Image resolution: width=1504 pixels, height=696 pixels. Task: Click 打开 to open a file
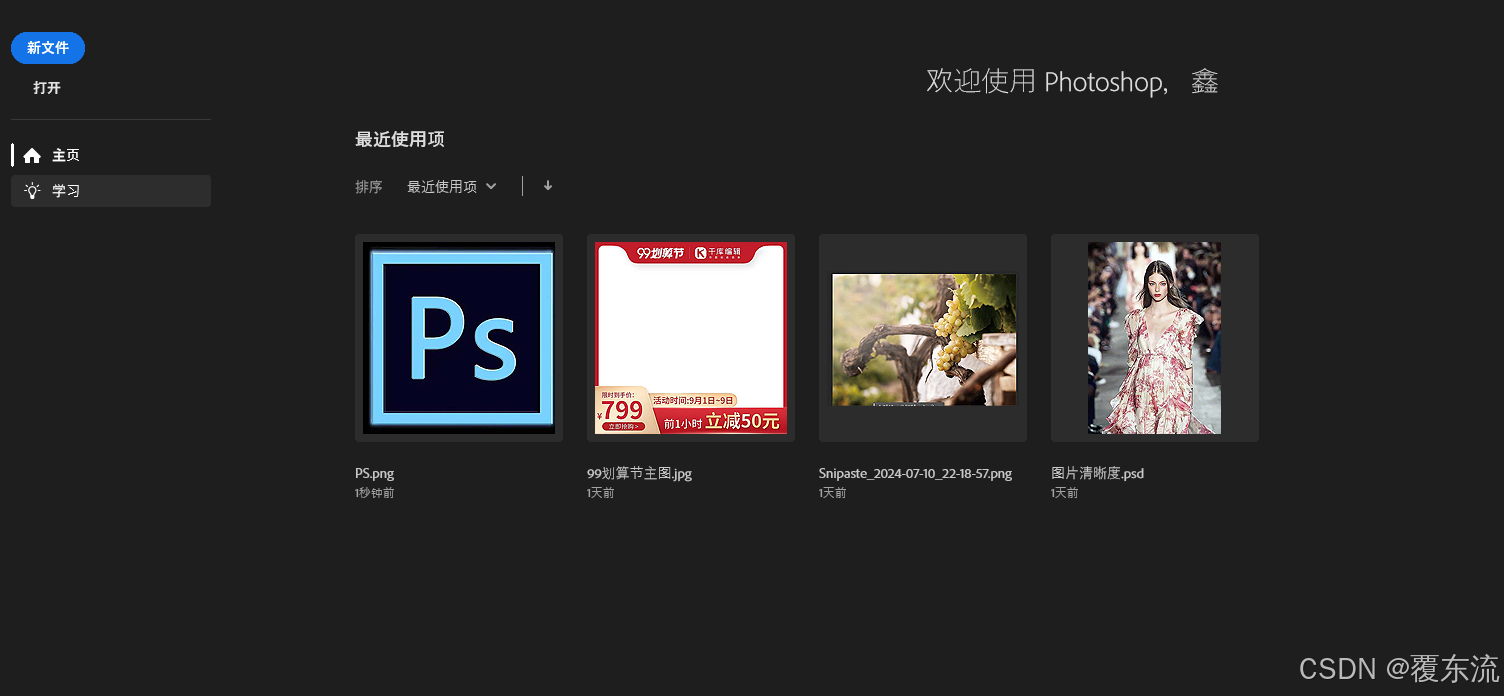click(x=47, y=88)
